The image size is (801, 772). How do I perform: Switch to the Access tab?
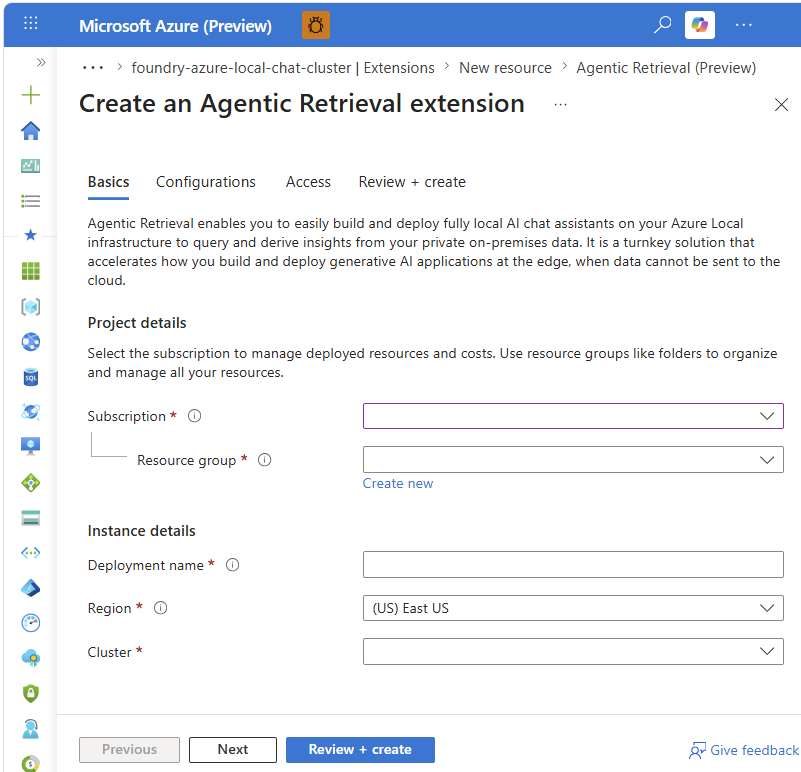tap(308, 182)
